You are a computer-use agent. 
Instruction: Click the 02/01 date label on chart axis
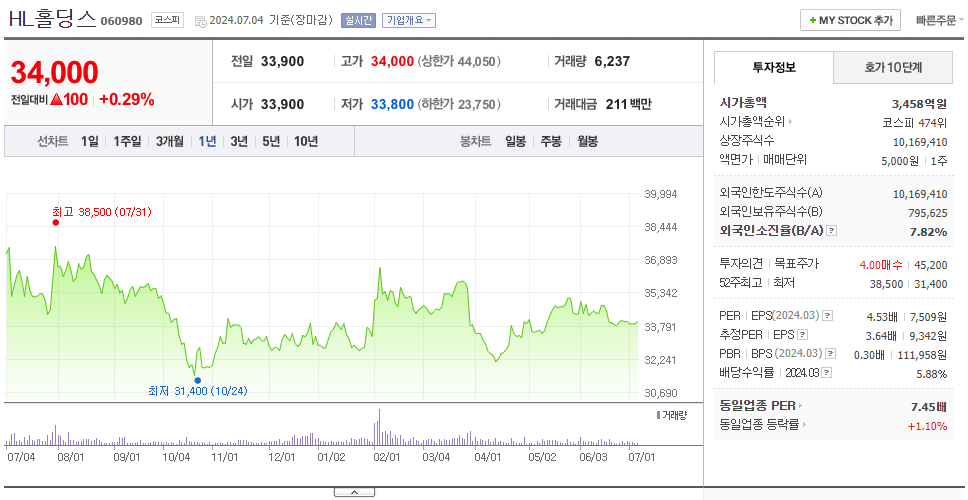388,457
